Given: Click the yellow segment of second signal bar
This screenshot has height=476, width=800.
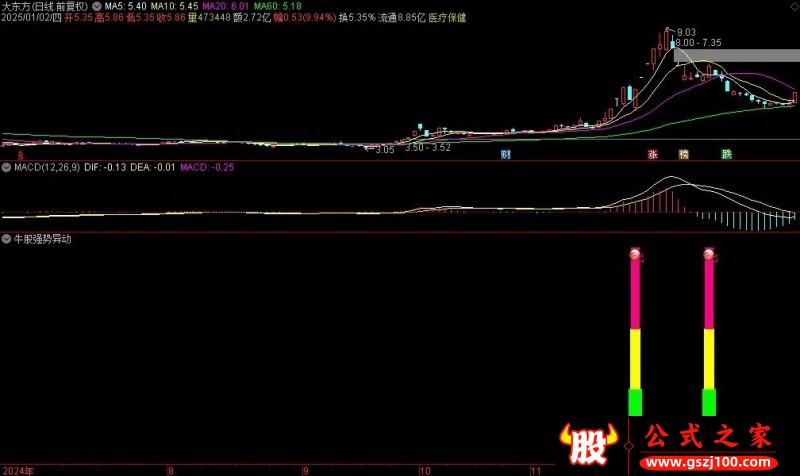Looking at the screenshot, I should [x=709, y=359].
